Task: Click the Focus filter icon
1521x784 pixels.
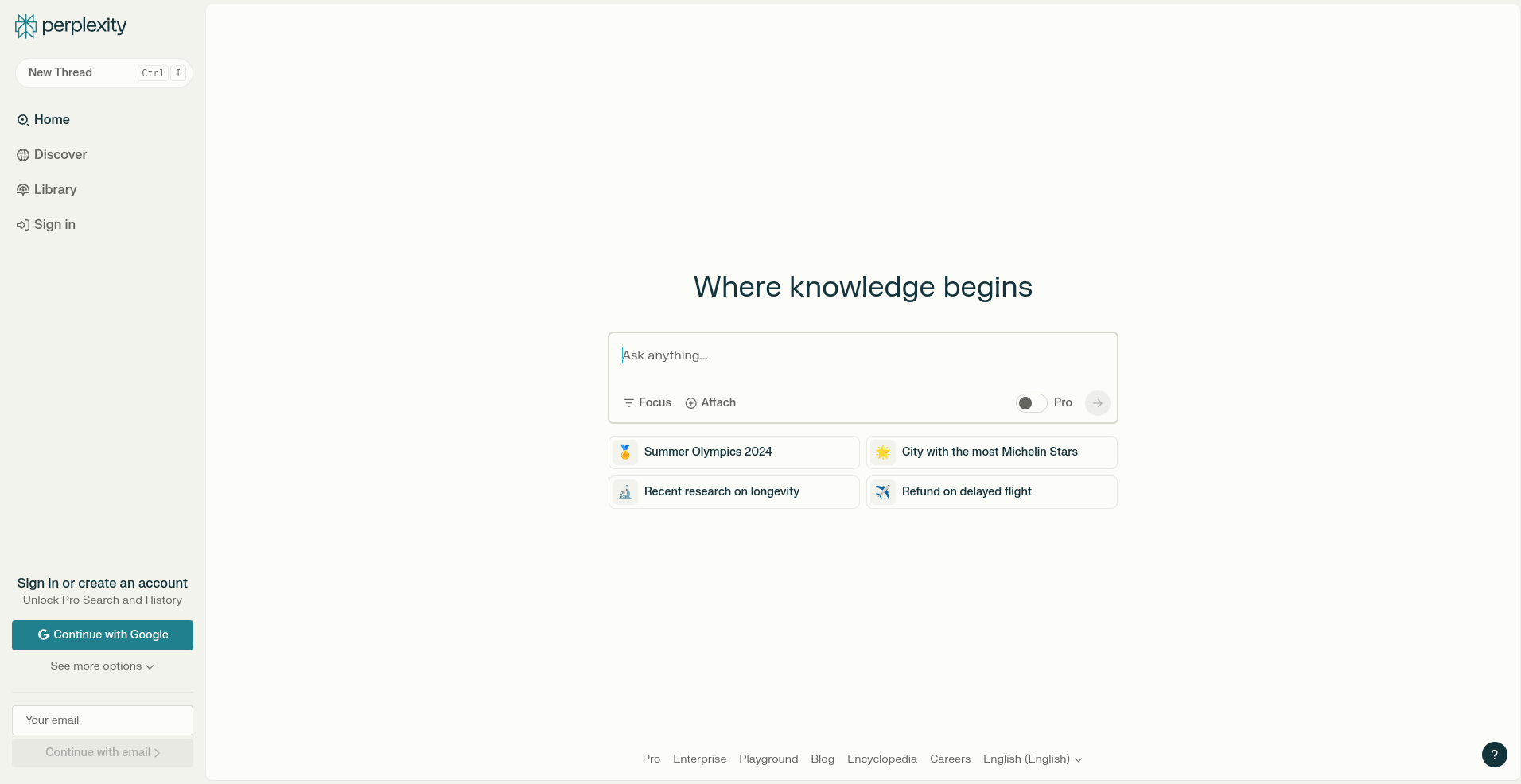Action: pyautogui.click(x=628, y=403)
